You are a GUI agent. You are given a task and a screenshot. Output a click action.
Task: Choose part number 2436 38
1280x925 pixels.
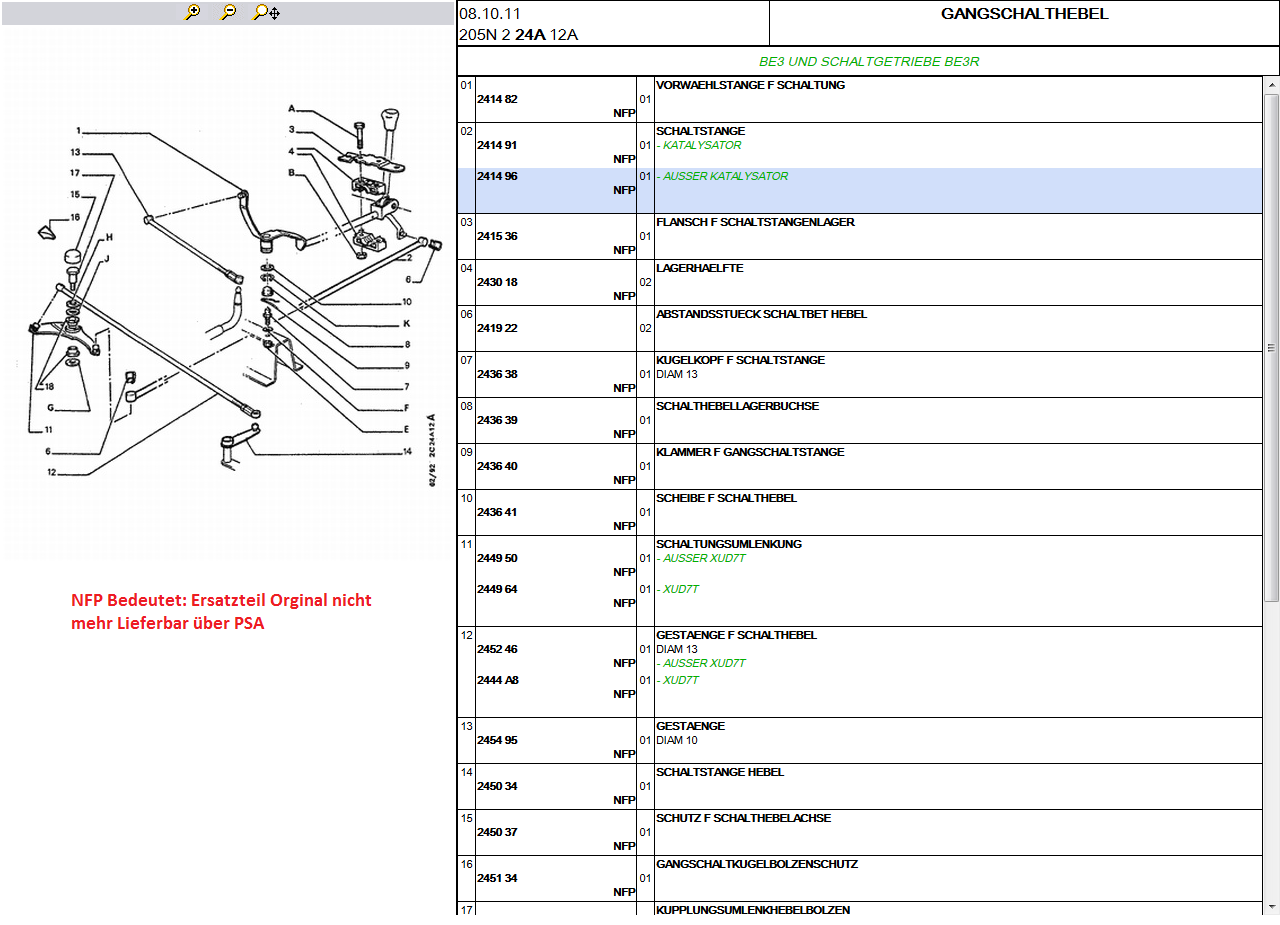click(x=497, y=374)
